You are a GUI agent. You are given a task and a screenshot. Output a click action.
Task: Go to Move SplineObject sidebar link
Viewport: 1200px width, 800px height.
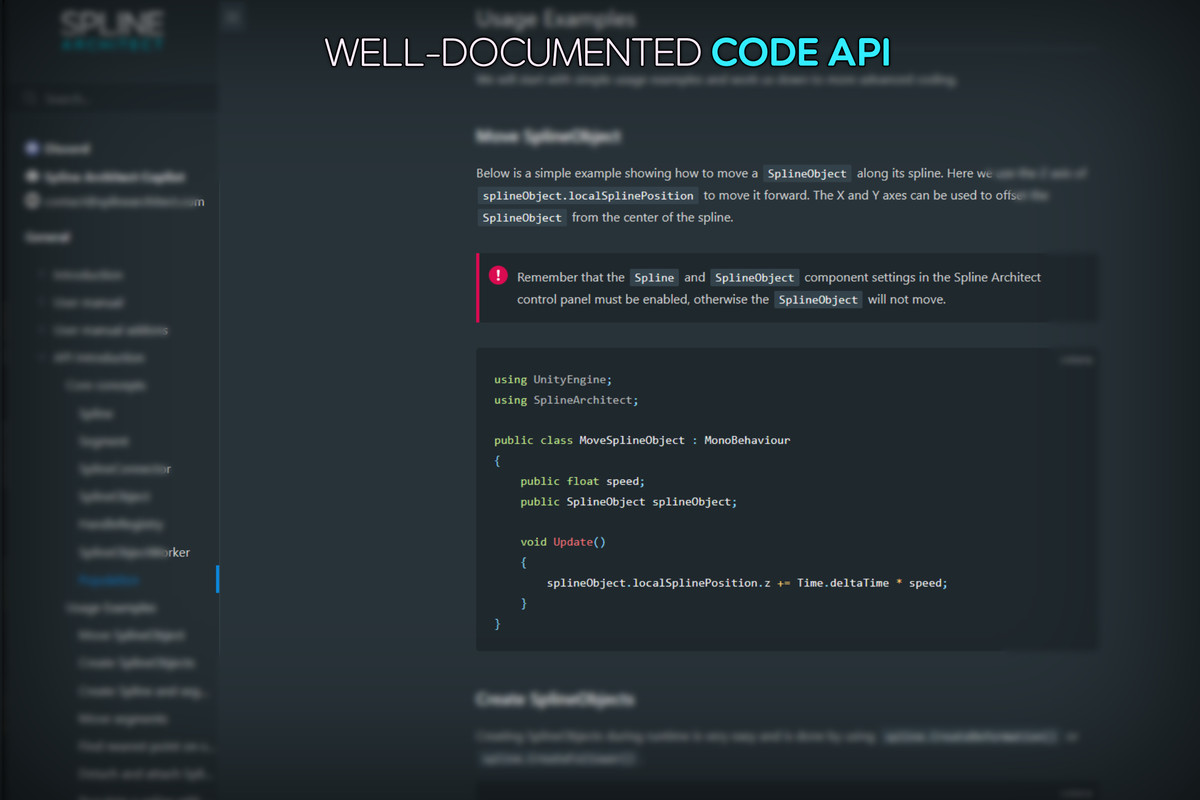click(131, 635)
